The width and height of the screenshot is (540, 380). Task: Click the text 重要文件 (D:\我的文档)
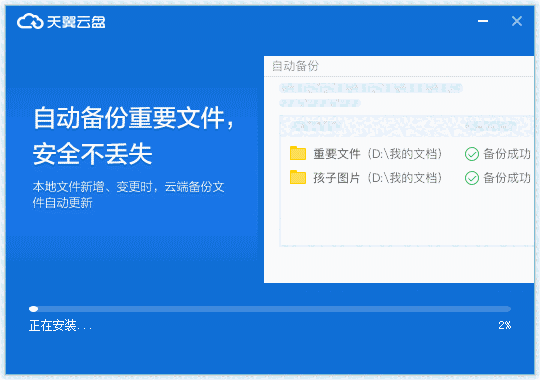[x=377, y=154]
